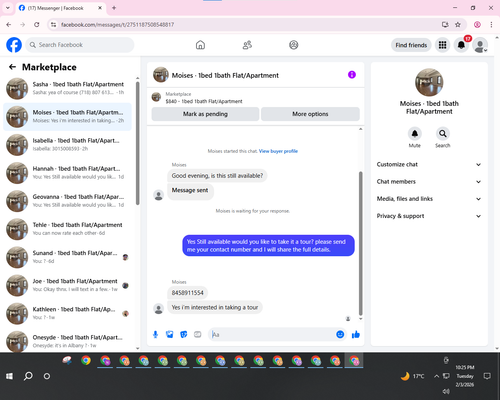Click the phone number 8458911554 message
The image size is (500, 400).
tap(188, 293)
